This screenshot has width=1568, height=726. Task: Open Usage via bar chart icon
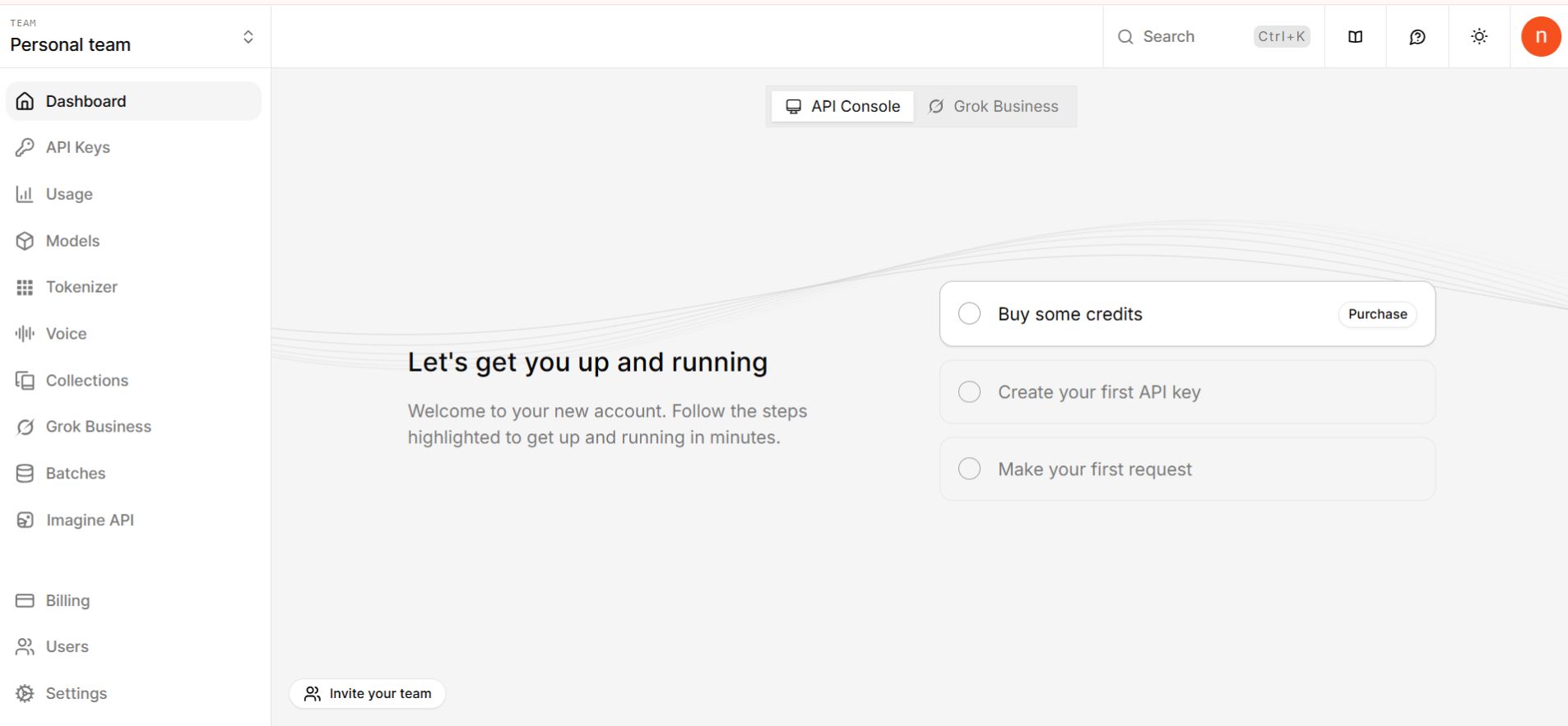(x=25, y=194)
